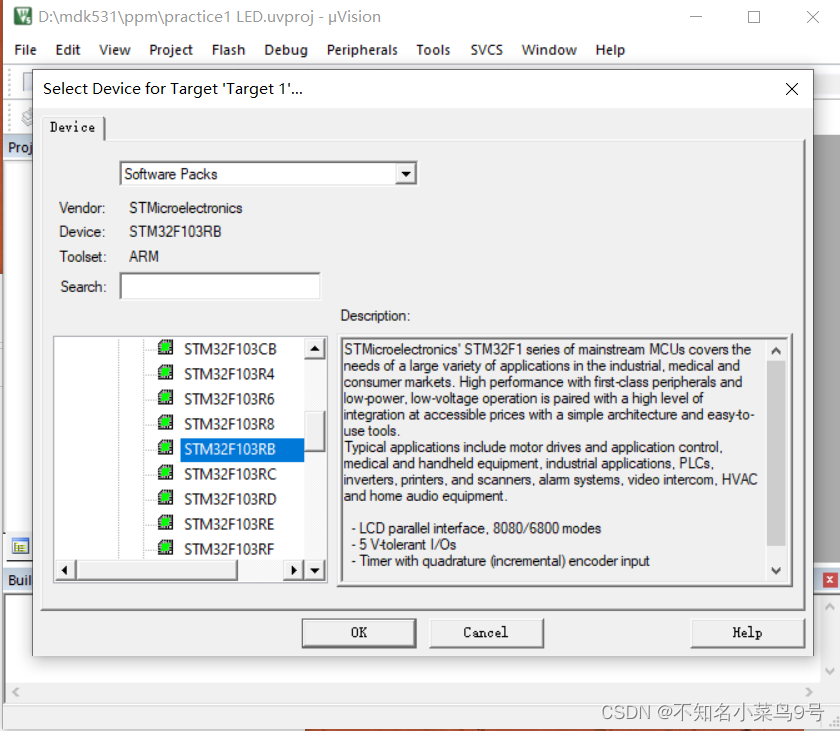The width and height of the screenshot is (840, 731).
Task: Click the chip icon beside STM32F103R4
Action: [166, 372]
